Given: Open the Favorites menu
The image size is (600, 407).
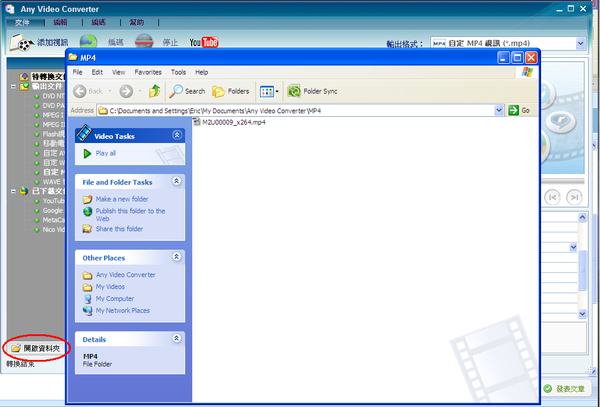Looking at the screenshot, I should point(148,72).
